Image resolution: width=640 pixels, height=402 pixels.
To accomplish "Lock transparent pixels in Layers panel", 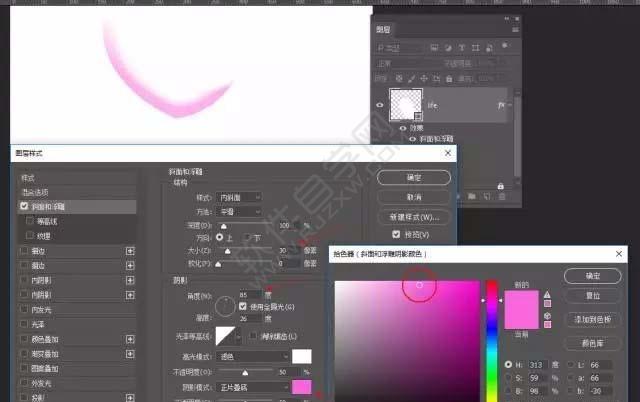I will pos(399,78).
